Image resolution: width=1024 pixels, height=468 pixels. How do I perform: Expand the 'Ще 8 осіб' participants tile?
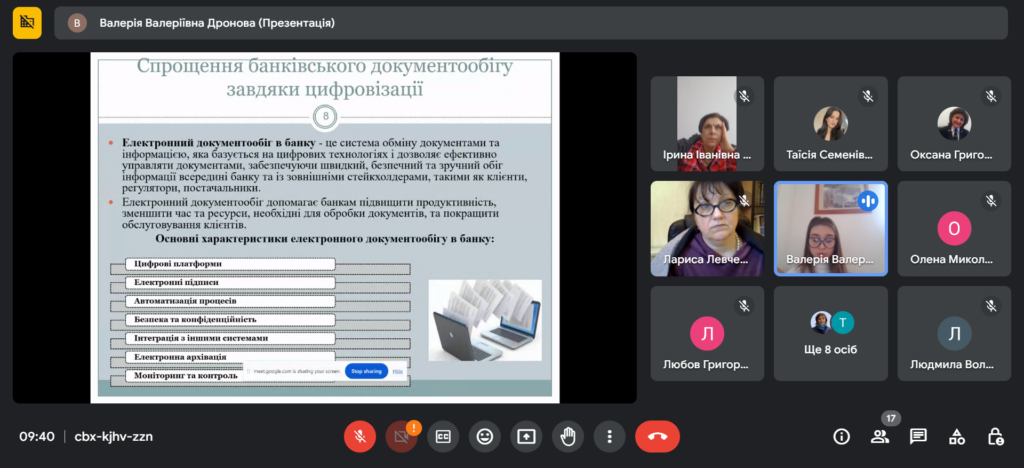[830, 333]
